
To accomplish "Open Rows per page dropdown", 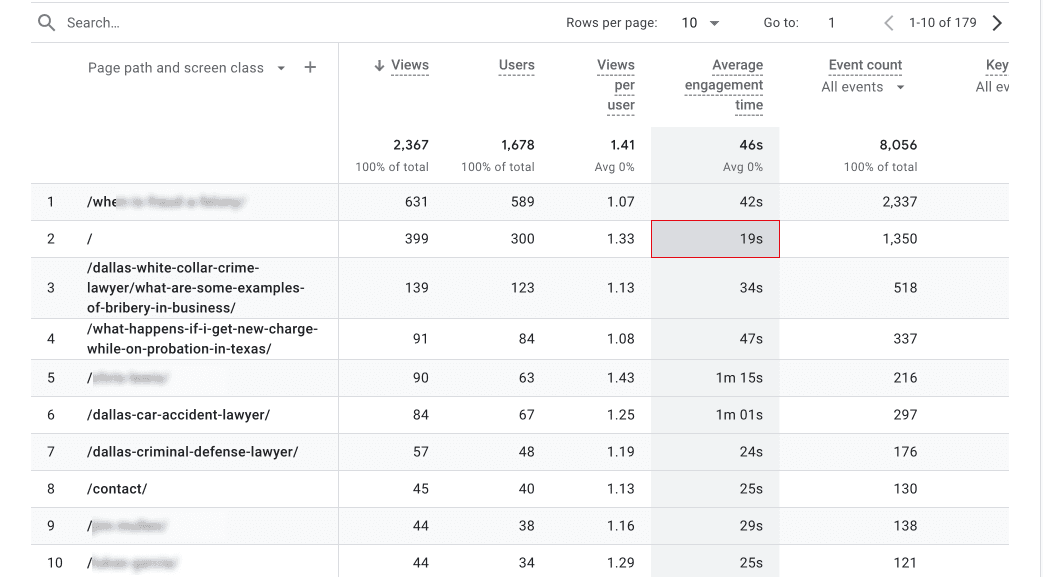I will coord(700,23).
